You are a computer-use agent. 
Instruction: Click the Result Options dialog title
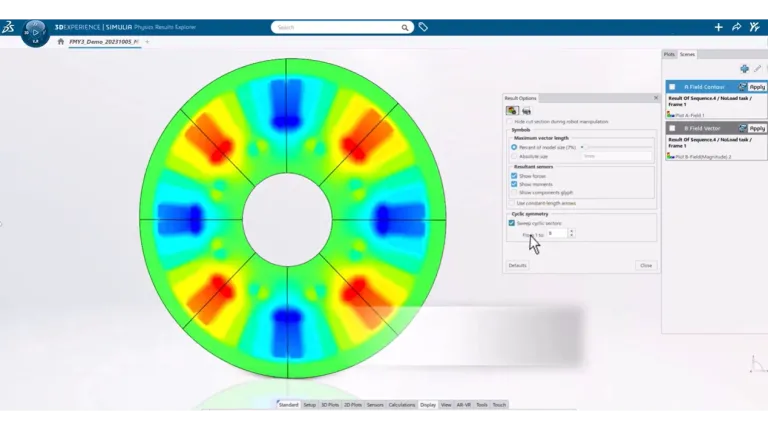pos(521,98)
